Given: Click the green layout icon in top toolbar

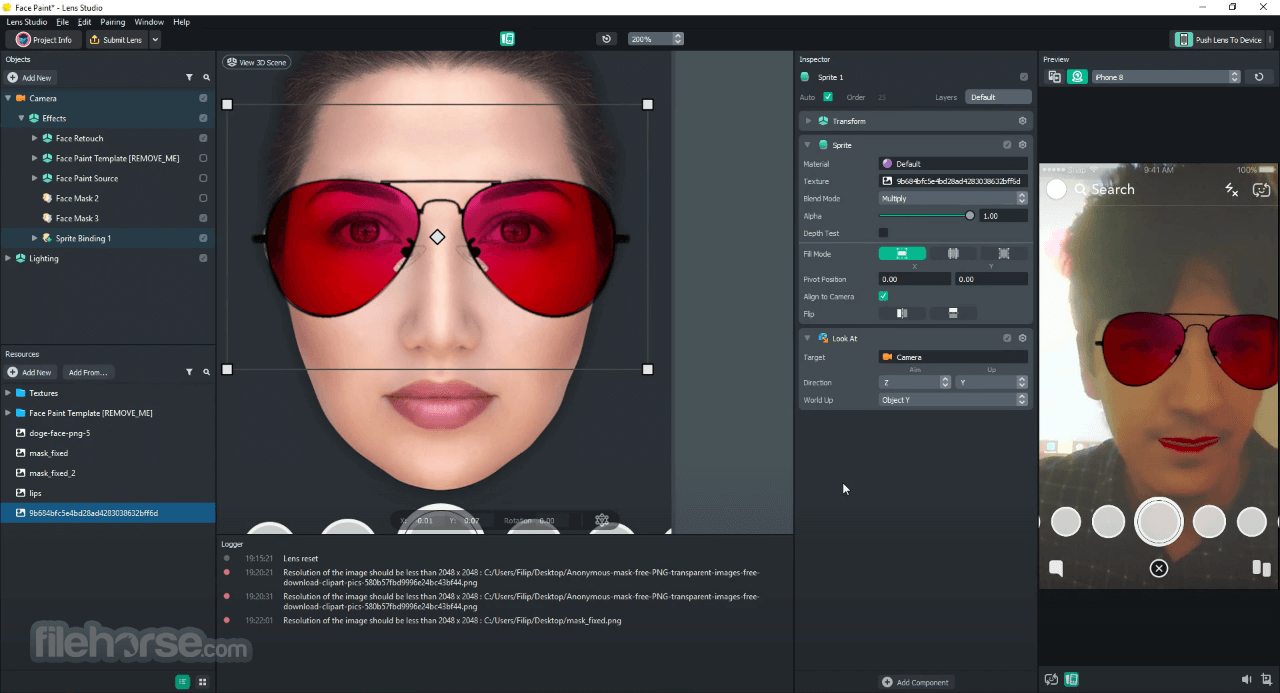Looking at the screenshot, I should tap(507, 39).
